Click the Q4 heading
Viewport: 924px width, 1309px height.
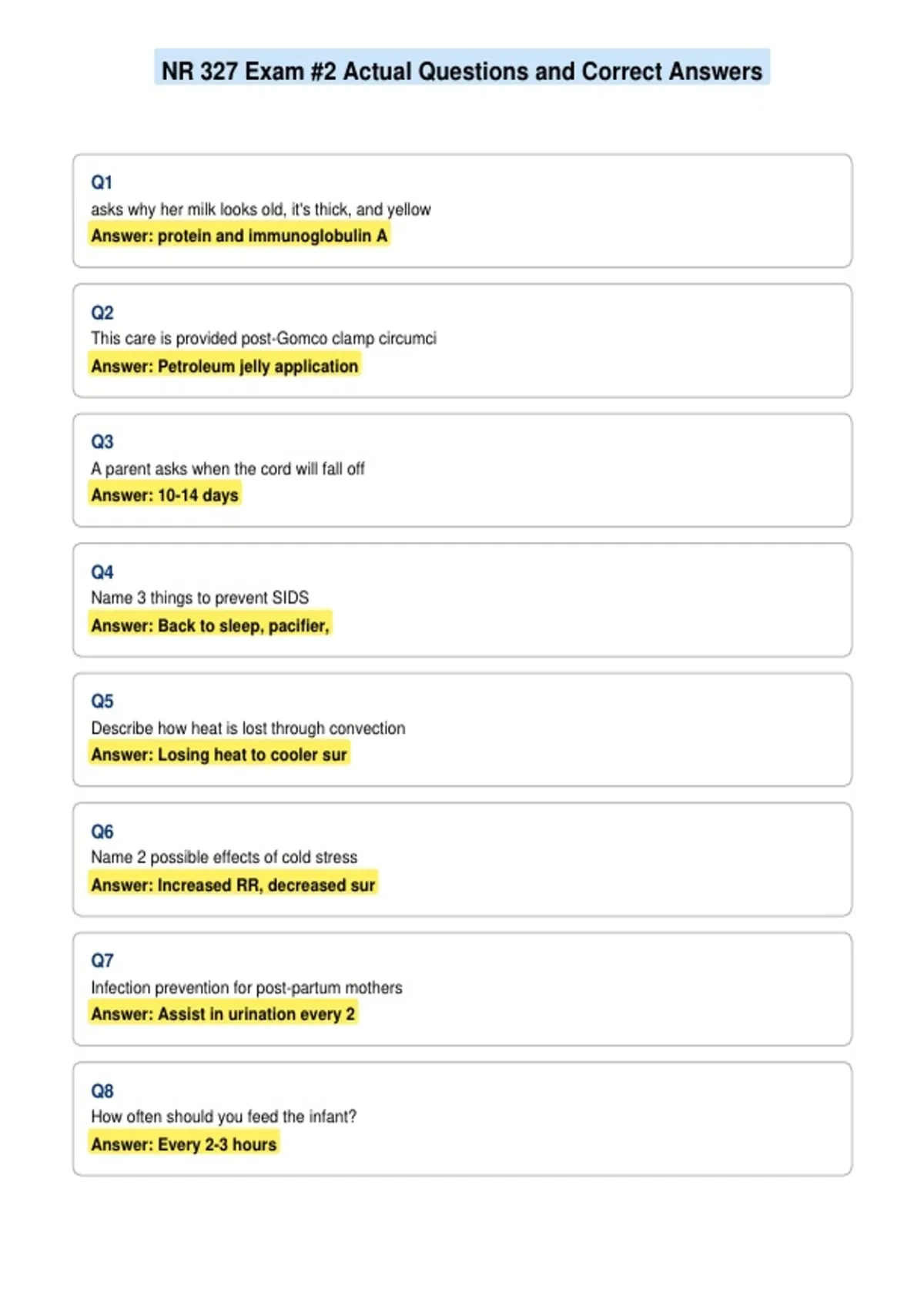tap(102, 572)
